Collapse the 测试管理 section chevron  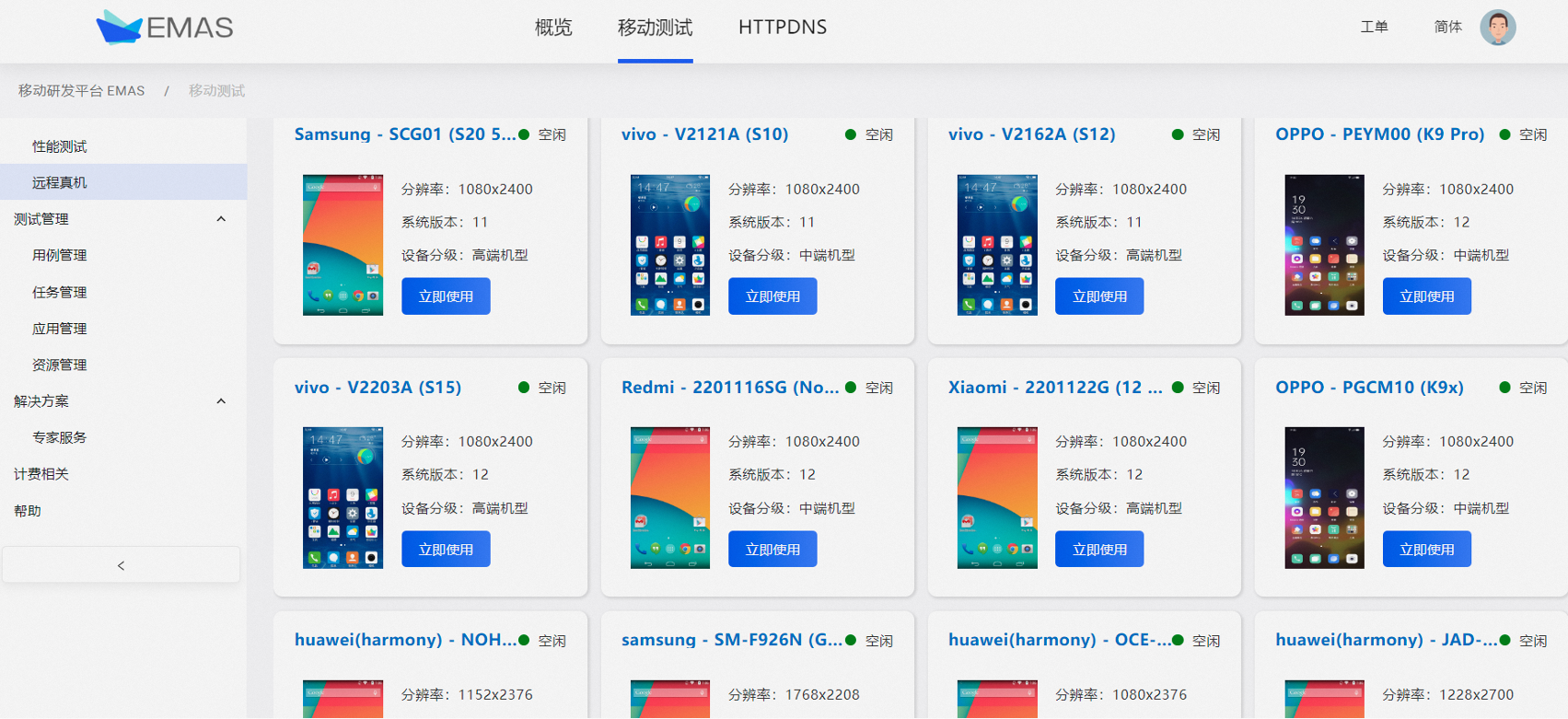coord(221,219)
